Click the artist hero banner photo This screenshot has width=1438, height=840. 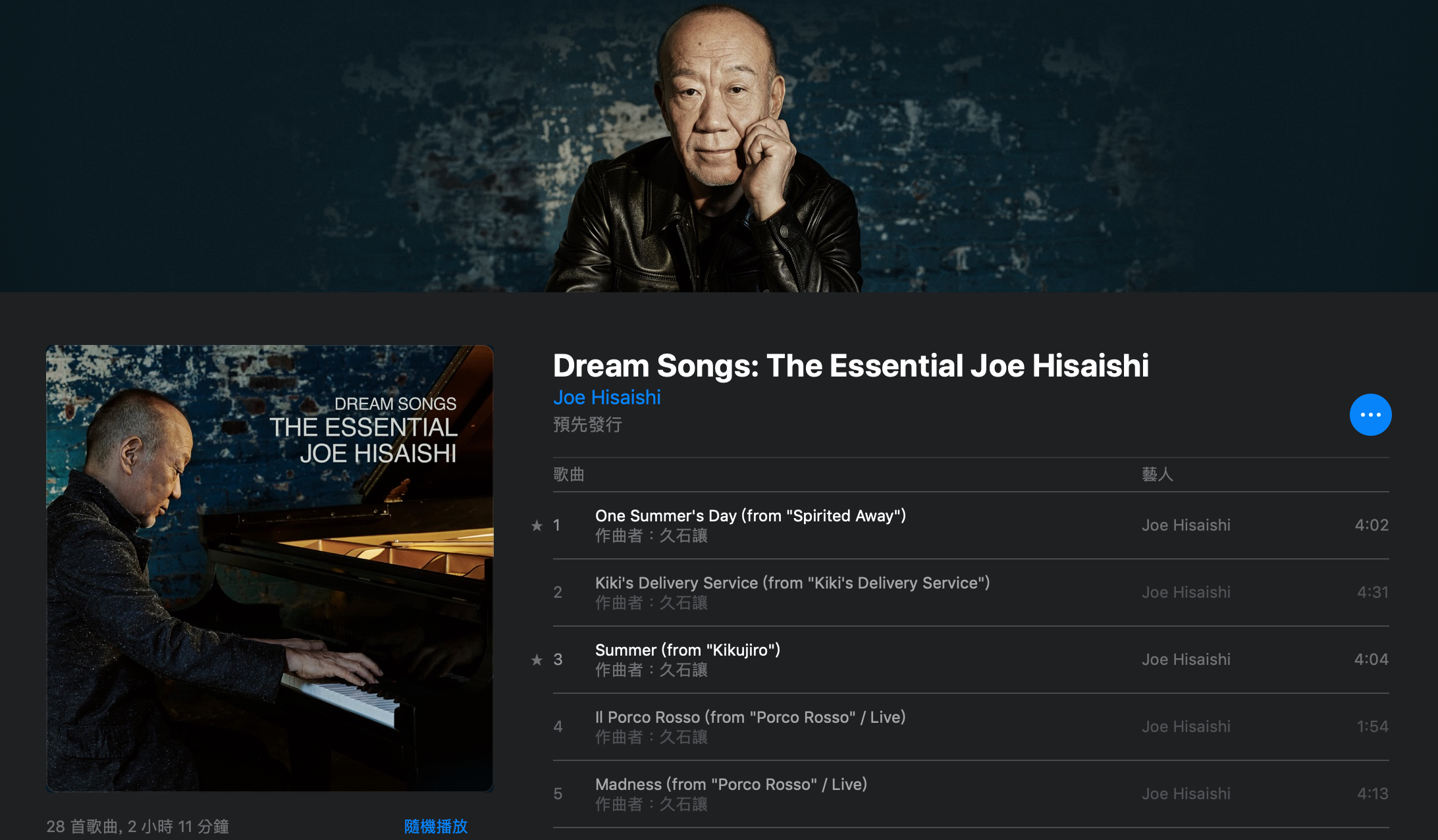click(x=719, y=146)
